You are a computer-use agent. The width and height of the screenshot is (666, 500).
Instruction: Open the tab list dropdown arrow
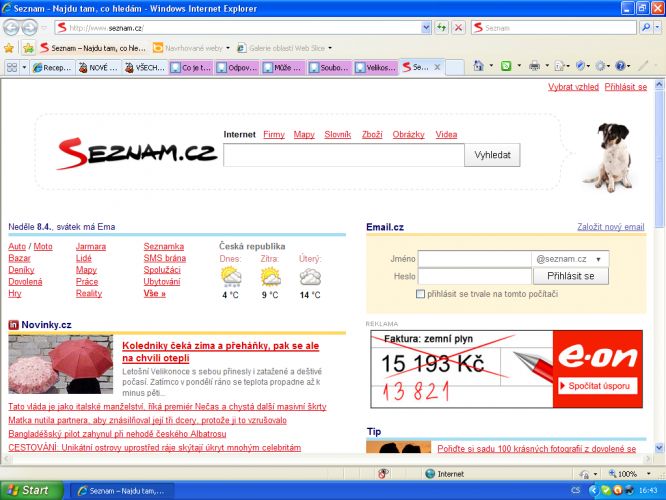(24, 67)
